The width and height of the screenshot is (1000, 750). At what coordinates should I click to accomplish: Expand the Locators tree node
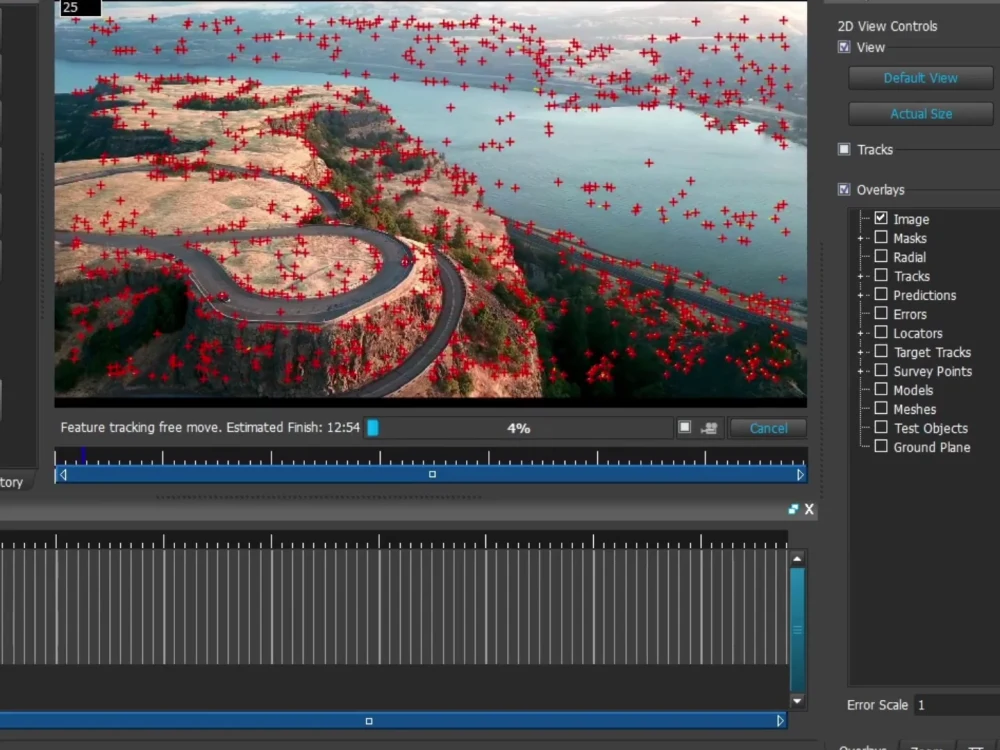[860, 334]
